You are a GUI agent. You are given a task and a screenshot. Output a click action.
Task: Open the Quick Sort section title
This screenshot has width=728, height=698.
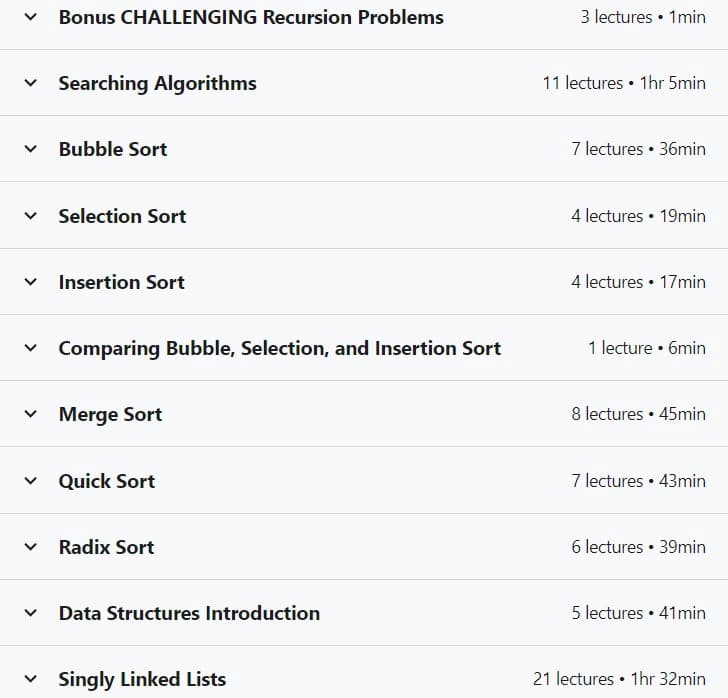(107, 481)
